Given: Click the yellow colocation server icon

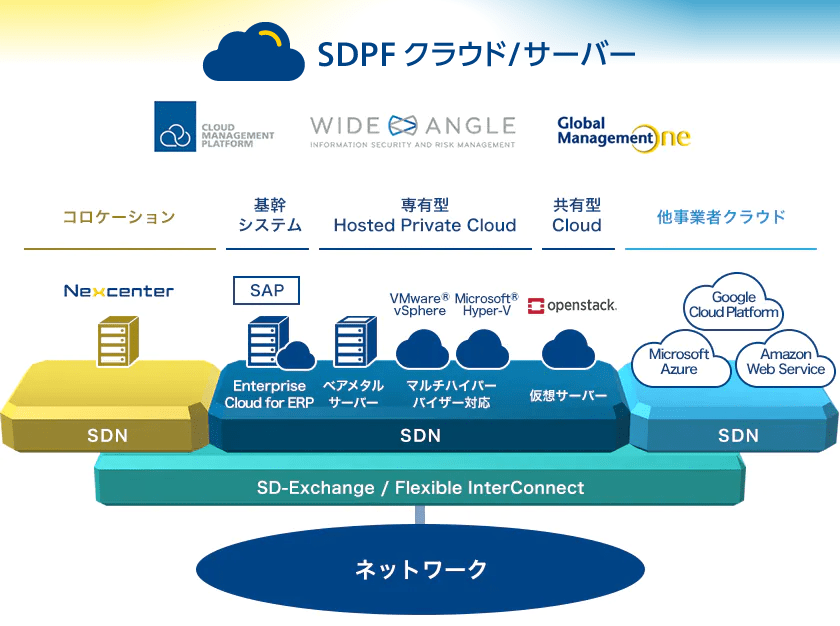Looking at the screenshot, I should click(x=118, y=341).
